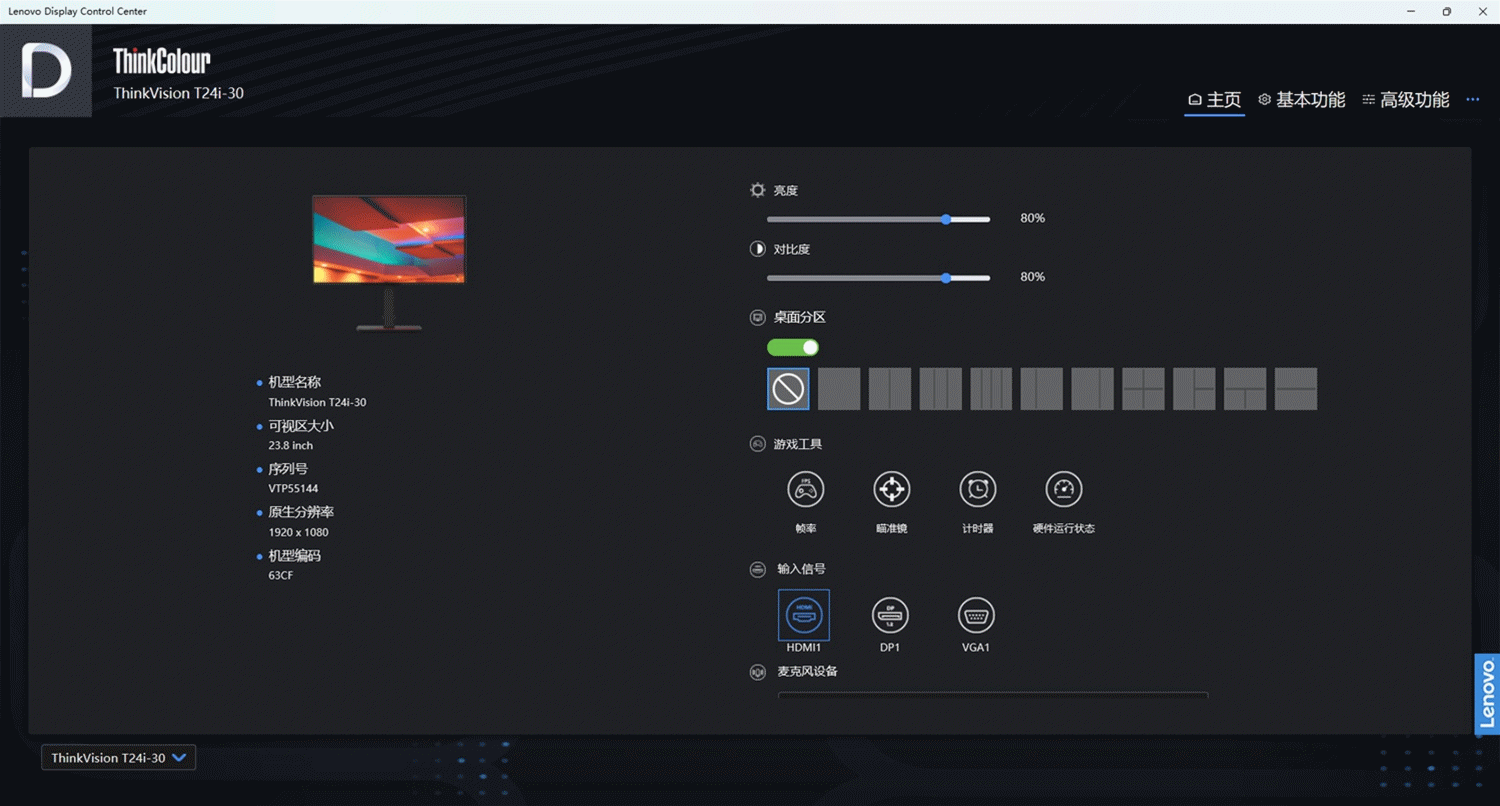The image size is (1500, 806).
Task: Click the 23.8 inch viewable size value
Action: 291,446
